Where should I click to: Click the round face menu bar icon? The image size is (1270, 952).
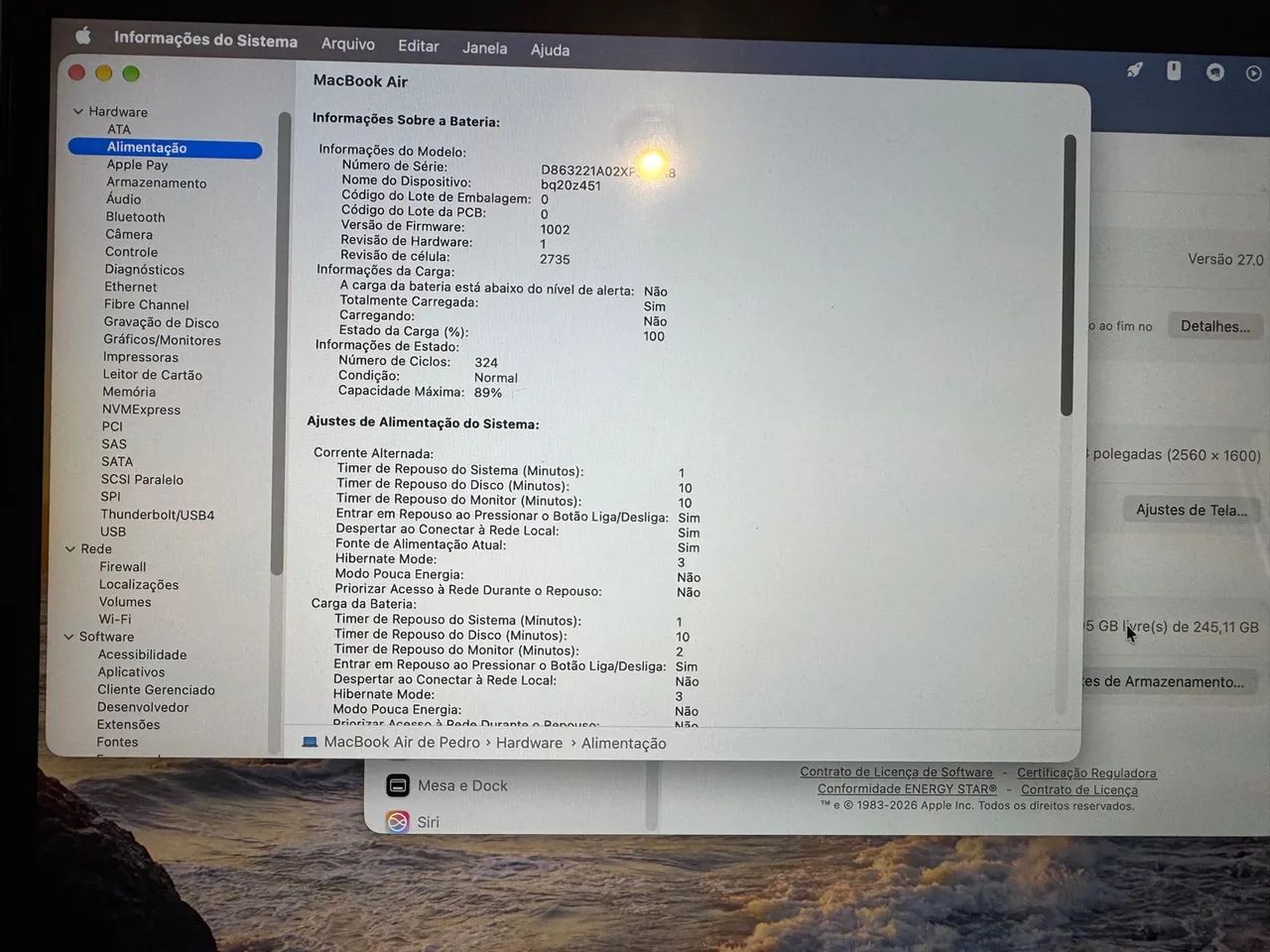[1214, 71]
